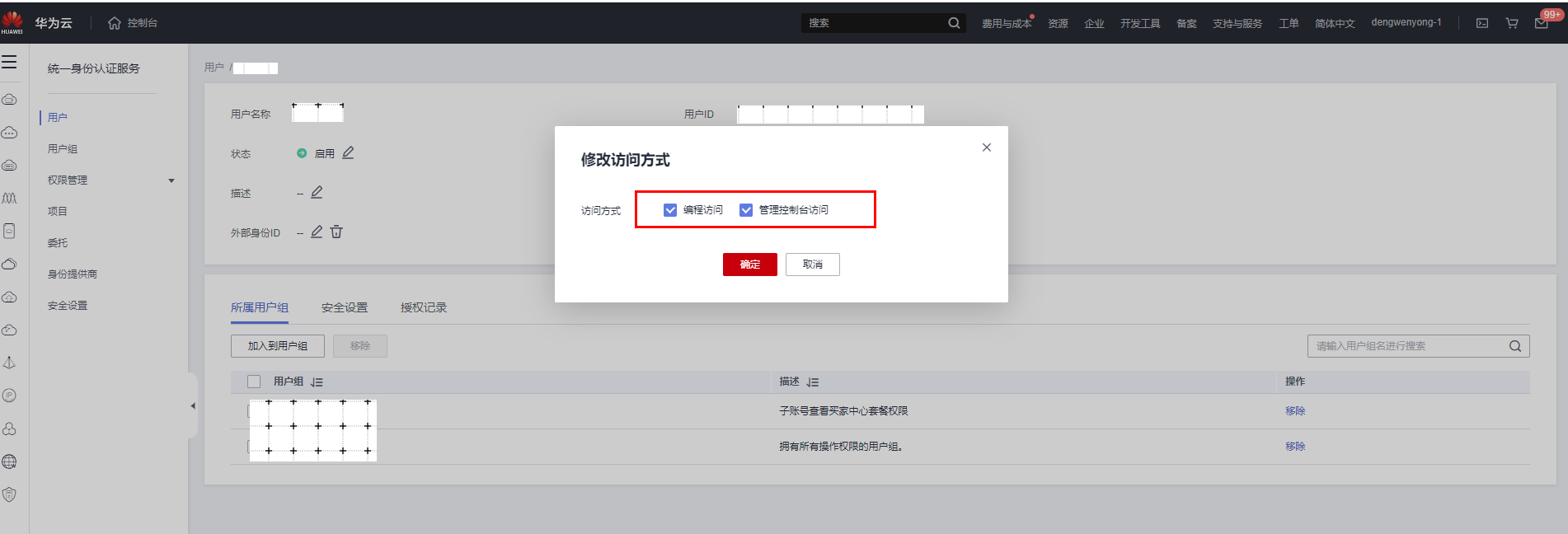This screenshot has height=534, width=1568.
Task: Close the 修改访问方式 dialog with X
Action: point(986,148)
